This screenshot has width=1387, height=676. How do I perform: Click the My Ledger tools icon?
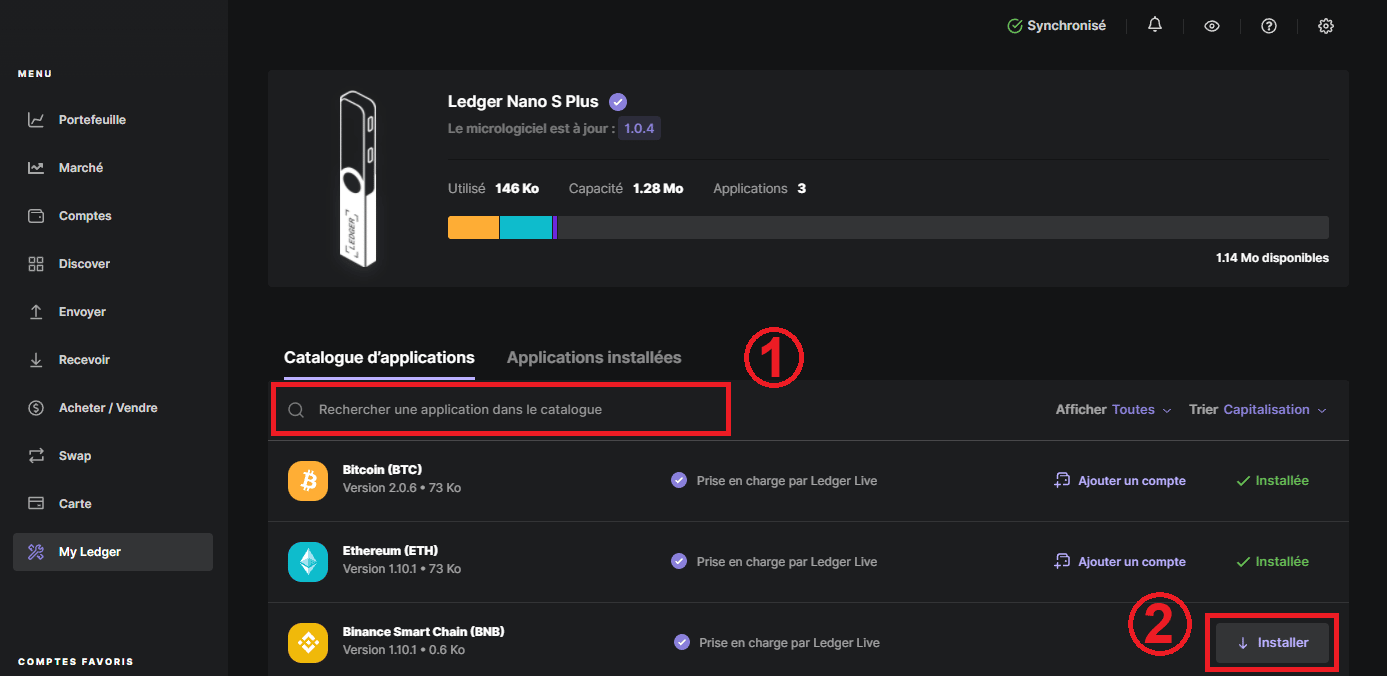click(x=36, y=552)
